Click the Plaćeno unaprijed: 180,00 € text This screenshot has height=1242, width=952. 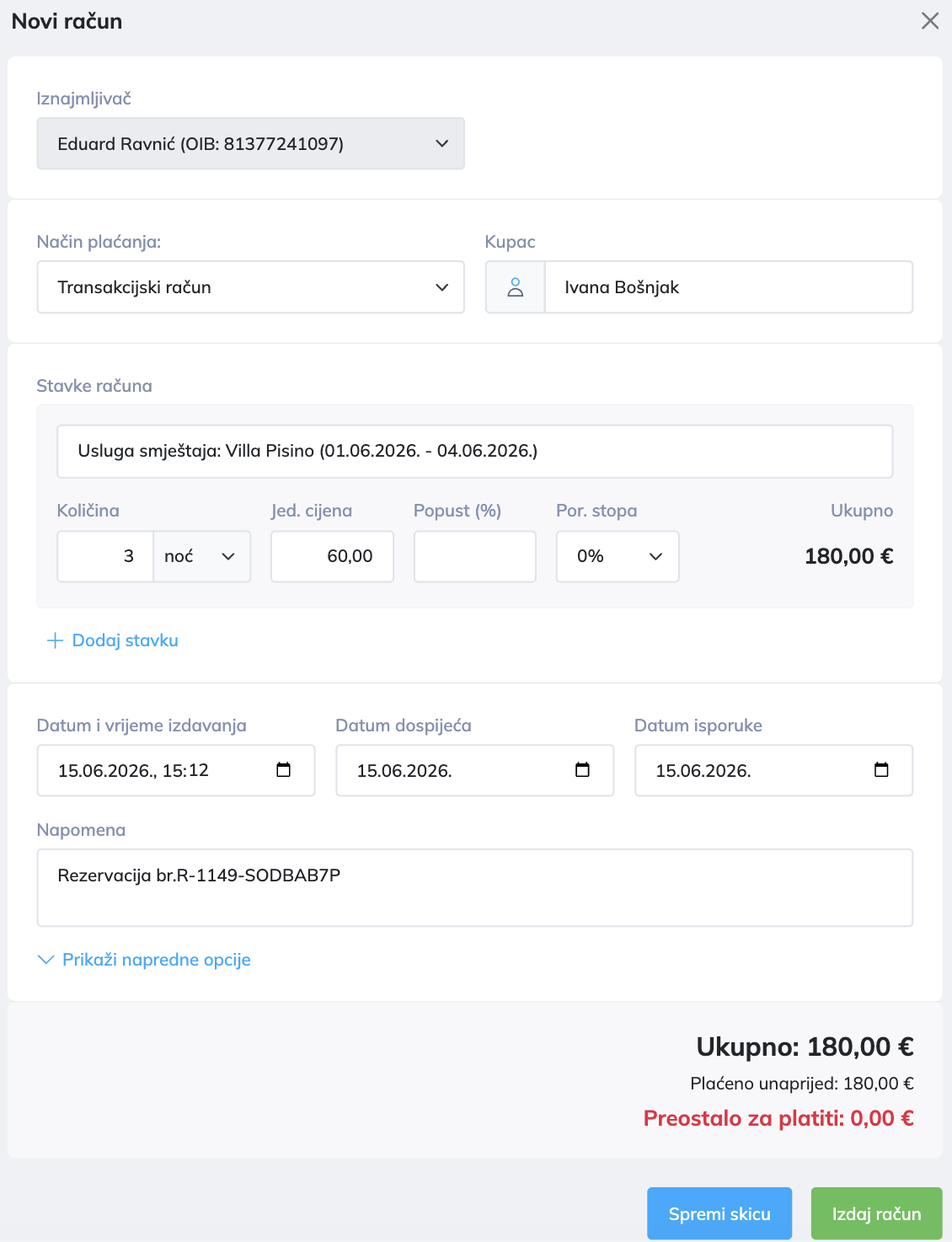pos(802,1084)
